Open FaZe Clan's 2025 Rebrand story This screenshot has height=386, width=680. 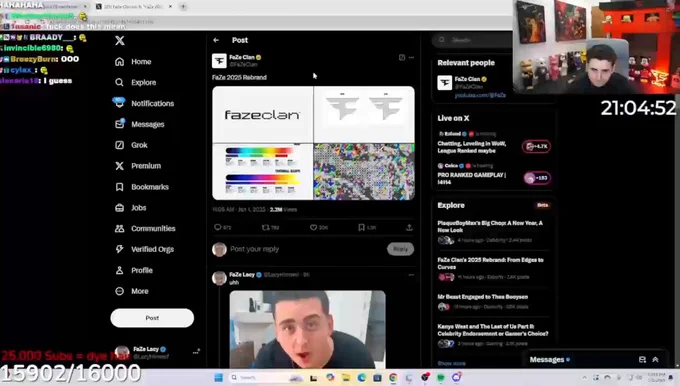click(490, 263)
